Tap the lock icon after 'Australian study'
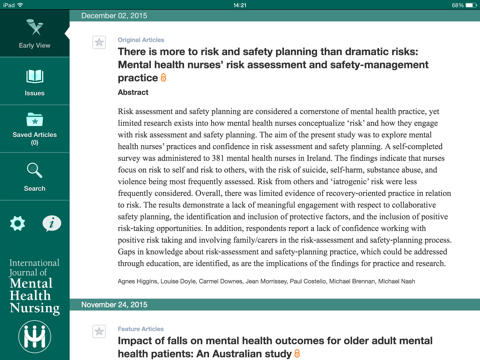The height and width of the screenshot is (360, 480). 297,353
